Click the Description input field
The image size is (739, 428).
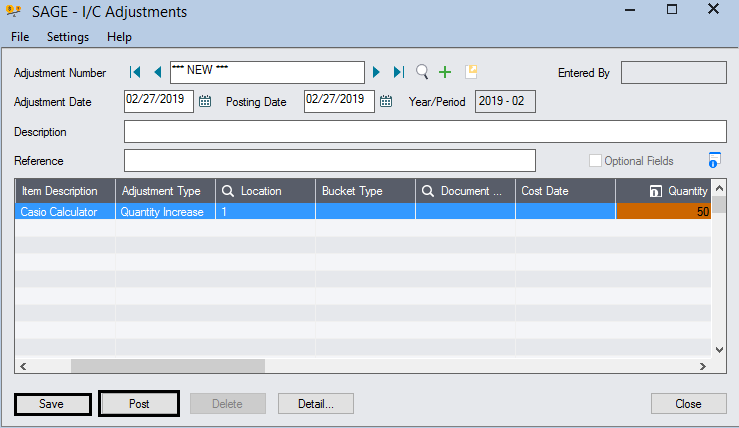[x=425, y=132]
